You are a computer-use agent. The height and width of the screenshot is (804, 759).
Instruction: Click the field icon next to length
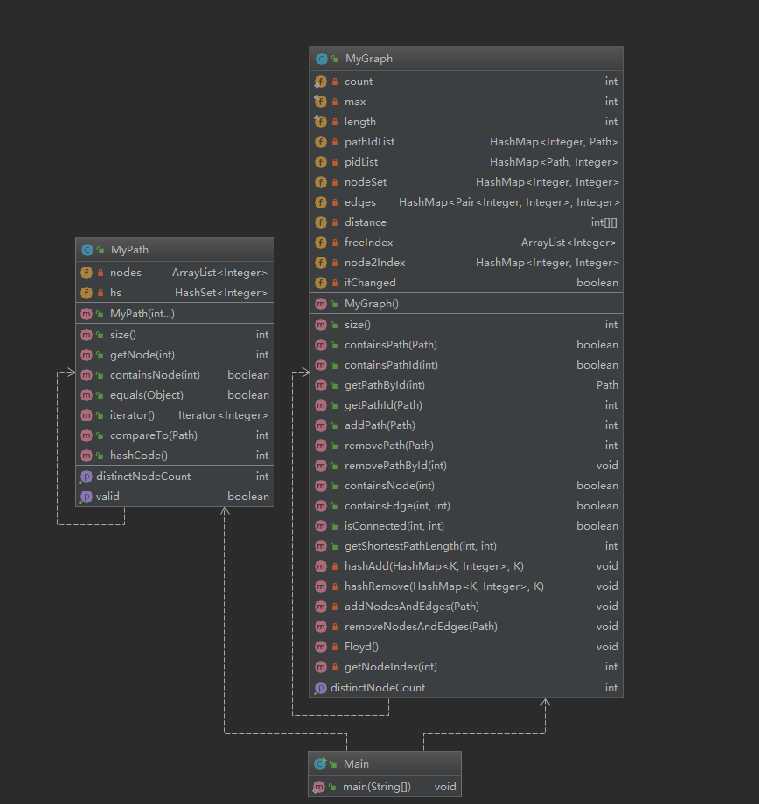click(x=321, y=122)
